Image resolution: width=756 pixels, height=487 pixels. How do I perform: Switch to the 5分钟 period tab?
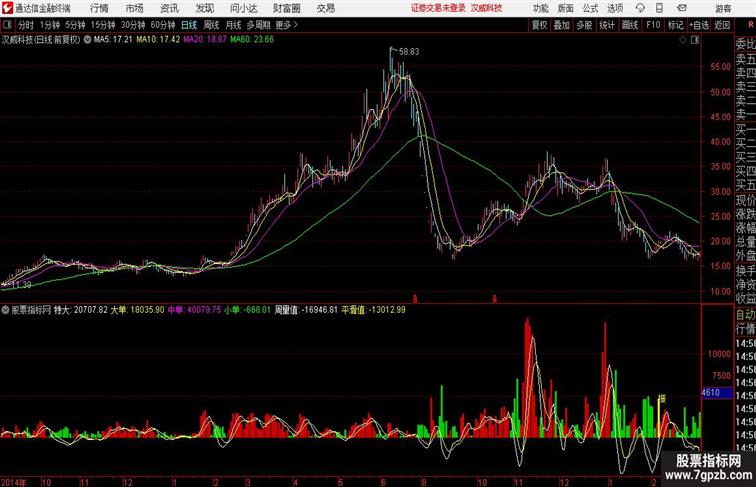click(75, 25)
